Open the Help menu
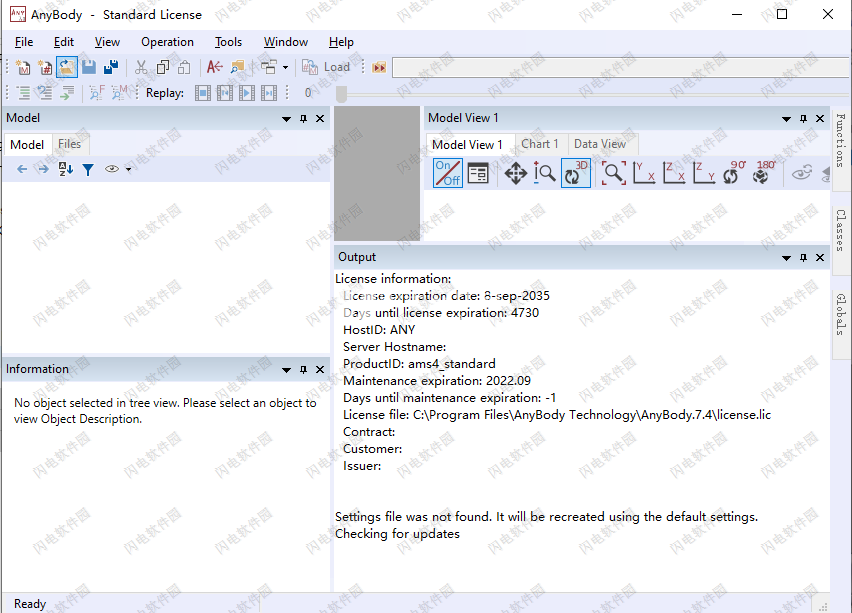Screen dimensions: 852x613 pos(341,42)
